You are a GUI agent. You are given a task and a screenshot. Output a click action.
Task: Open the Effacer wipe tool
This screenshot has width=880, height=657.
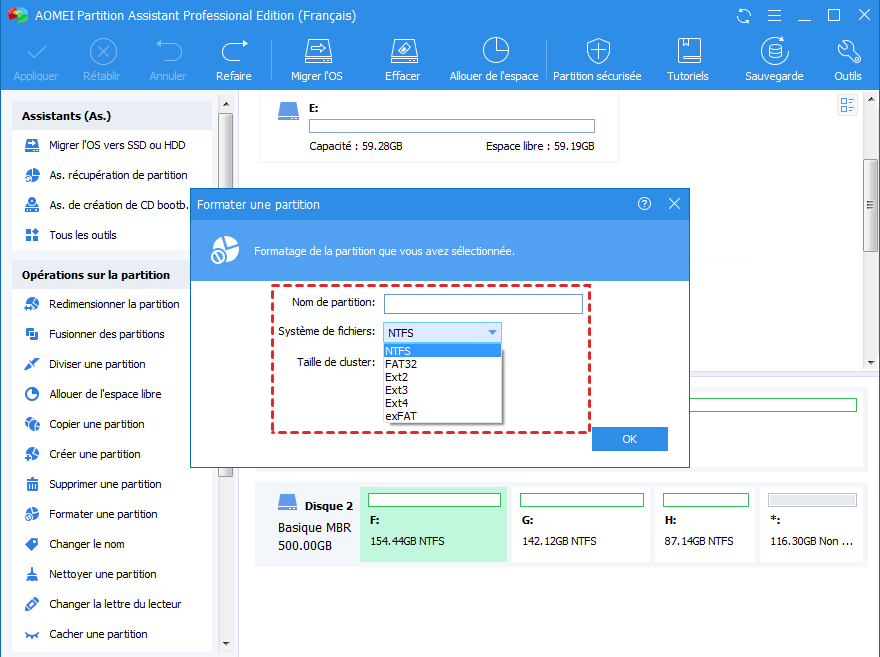403,59
